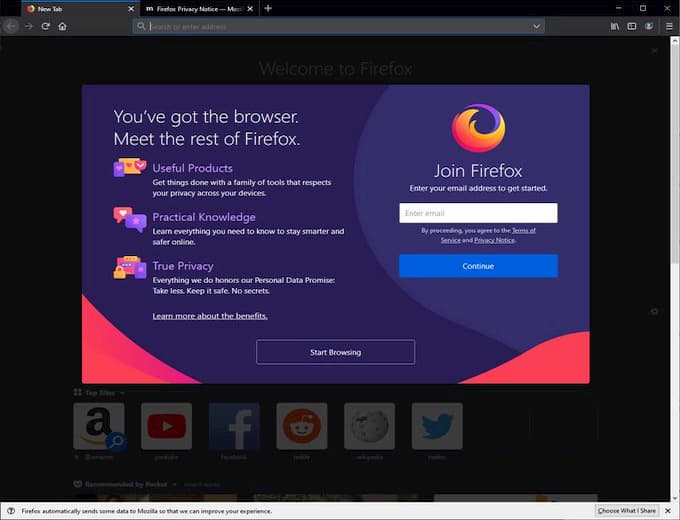680x520 pixels.
Task: Collapse Recommended by Pocket section chevron
Action: click(x=175, y=484)
